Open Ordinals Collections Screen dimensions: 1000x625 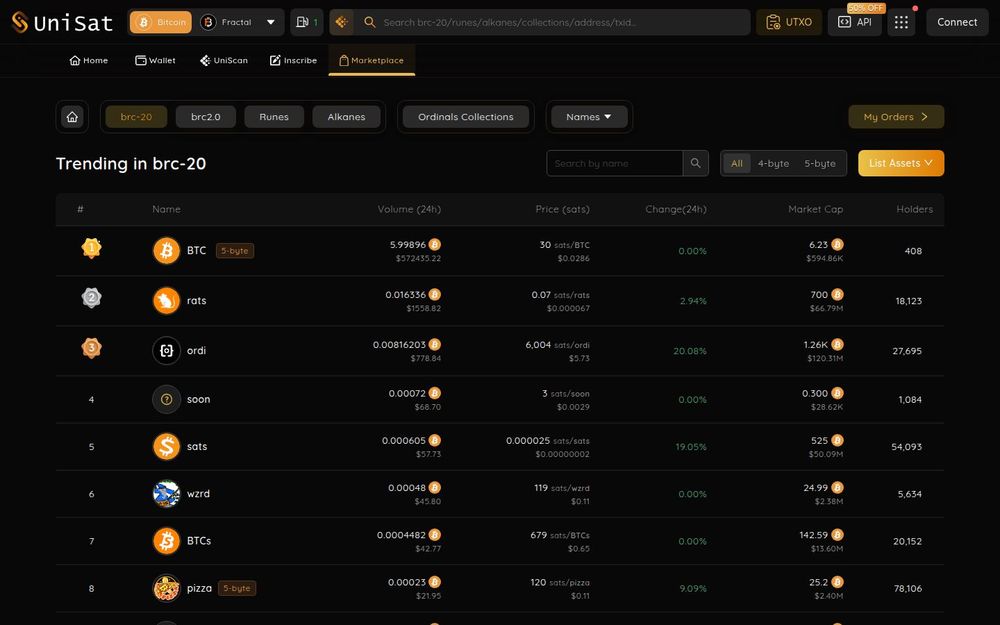(x=466, y=117)
